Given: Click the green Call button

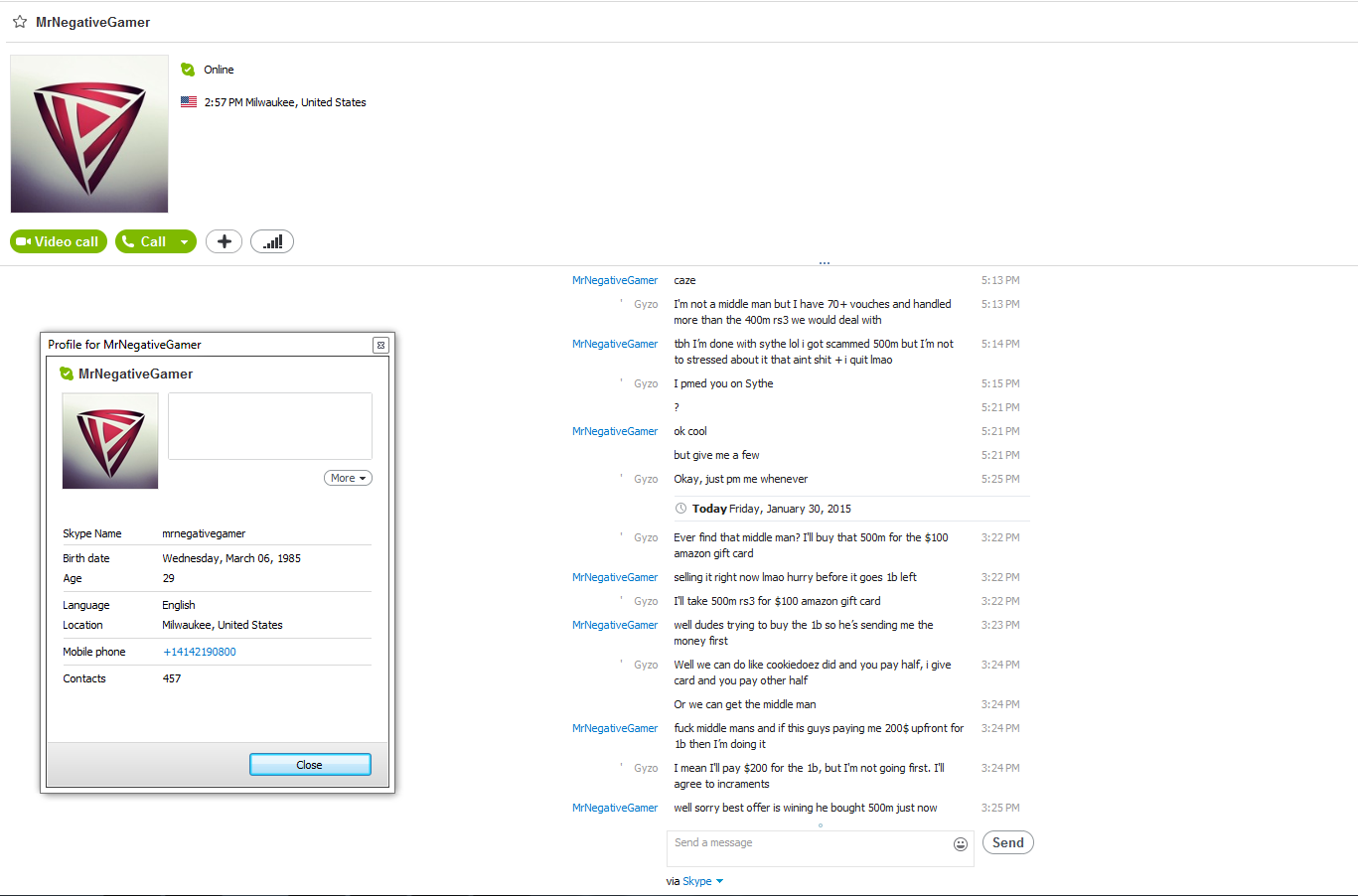Looking at the screenshot, I should point(144,241).
